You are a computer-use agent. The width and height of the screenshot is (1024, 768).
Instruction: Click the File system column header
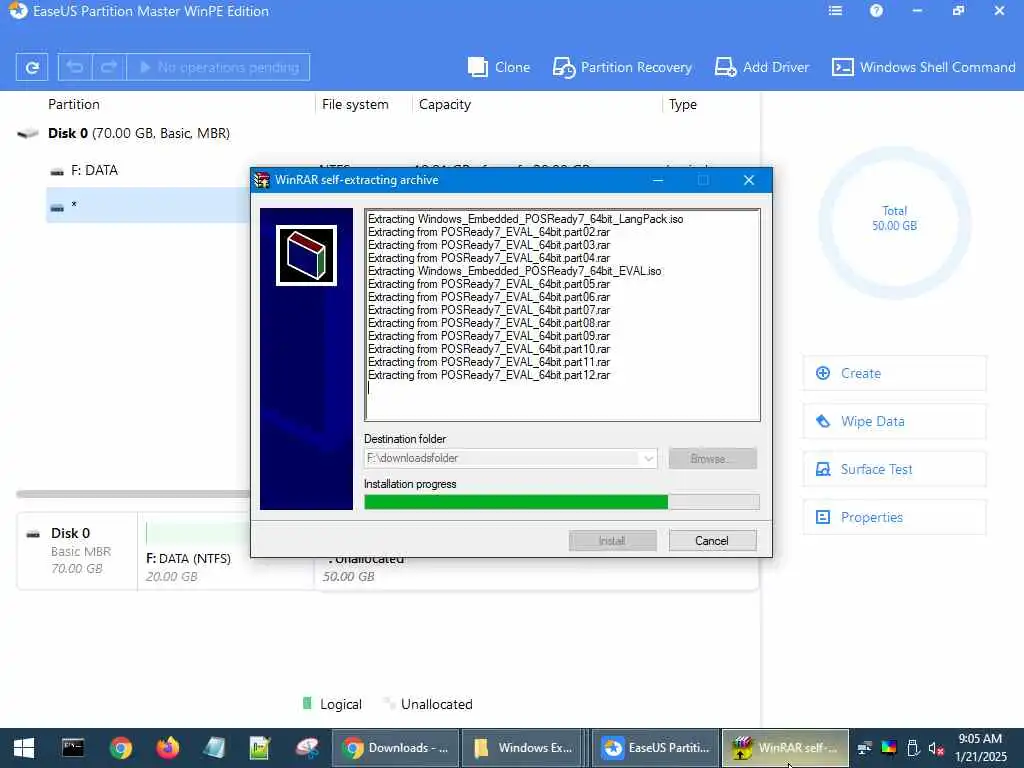point(355,104)
